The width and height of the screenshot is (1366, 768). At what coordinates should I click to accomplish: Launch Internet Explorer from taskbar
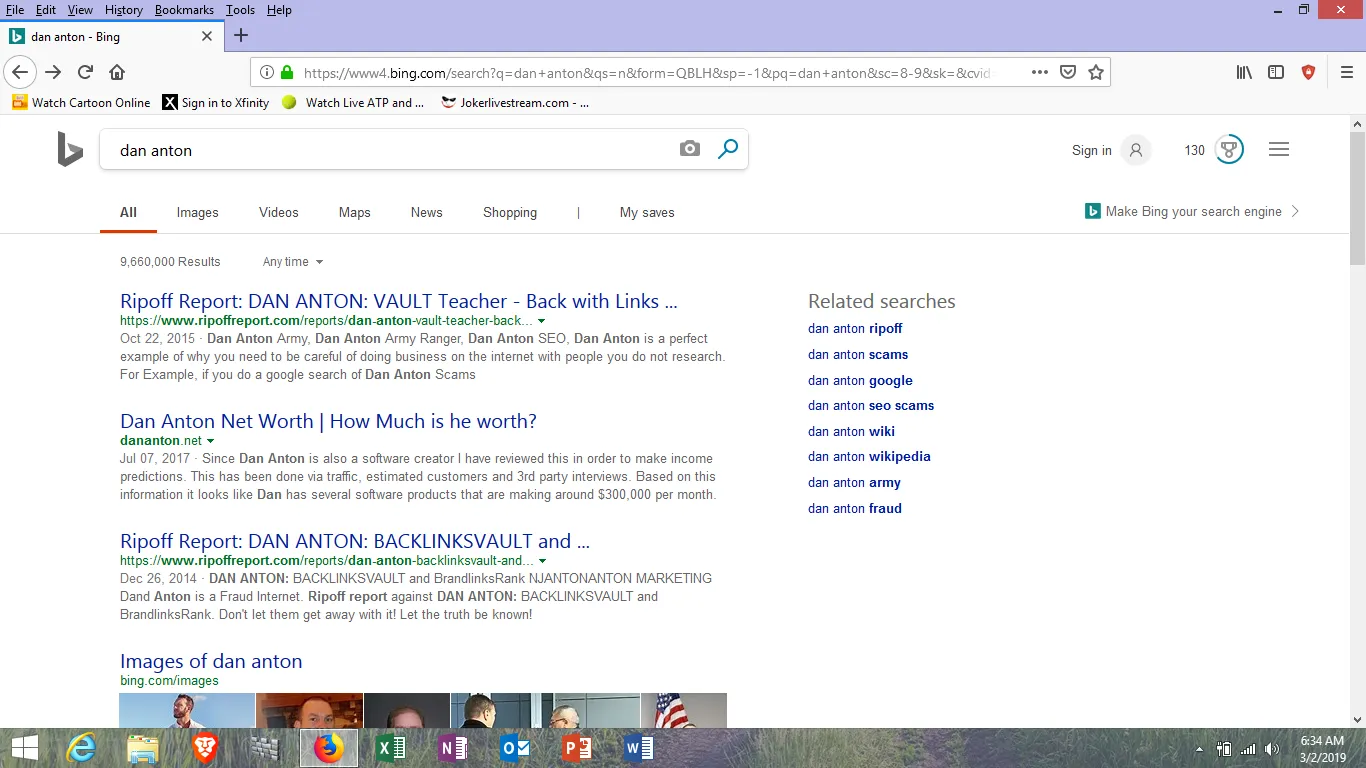pyautogui.click(x=82, y=748)
